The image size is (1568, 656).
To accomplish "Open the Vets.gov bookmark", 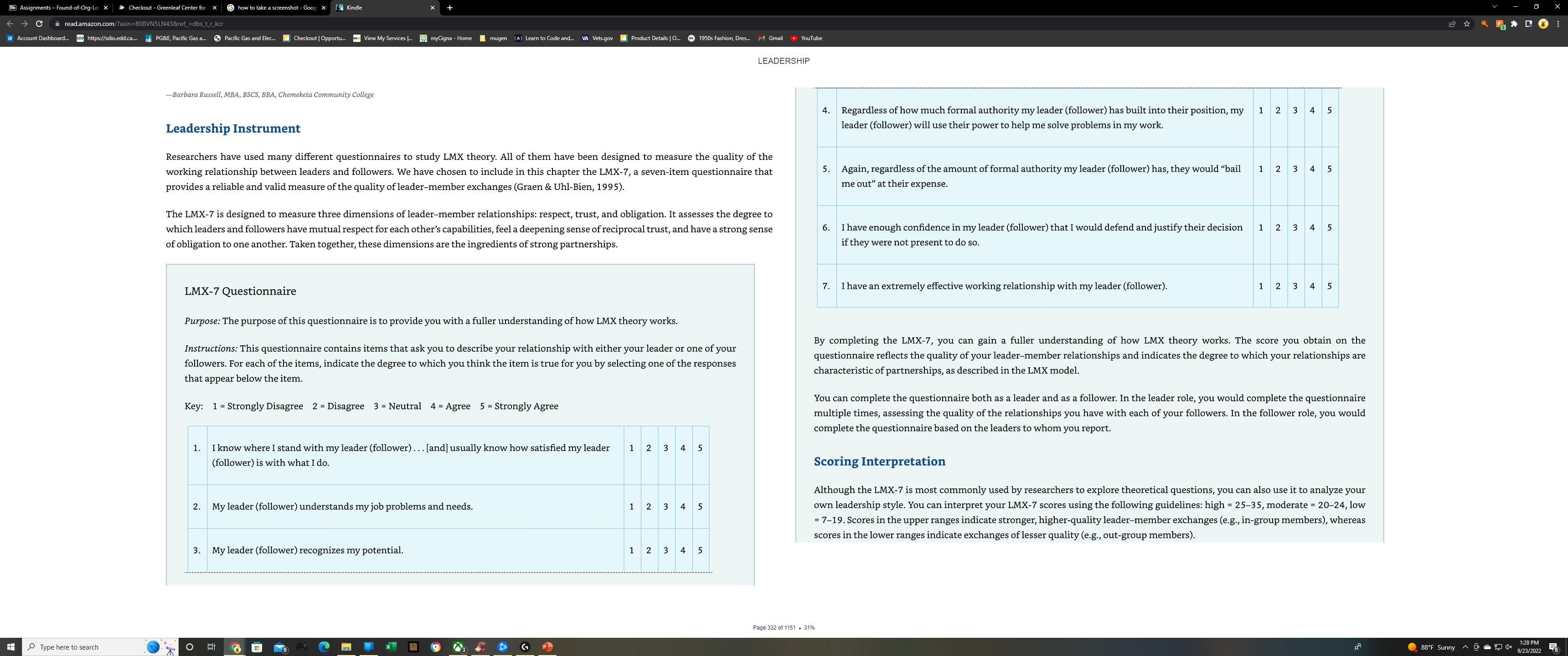I will tap(597, 38).
